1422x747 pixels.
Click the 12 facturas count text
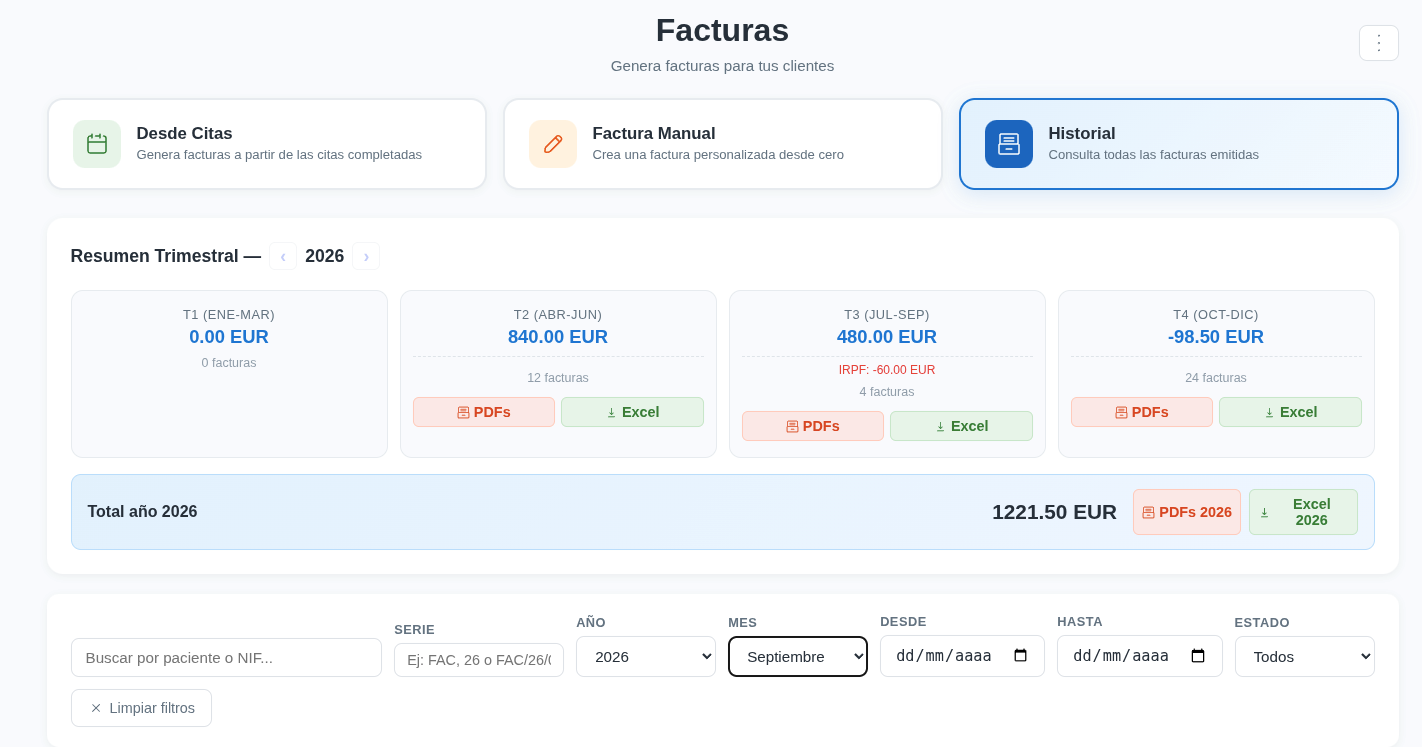[x=558, y=378]
